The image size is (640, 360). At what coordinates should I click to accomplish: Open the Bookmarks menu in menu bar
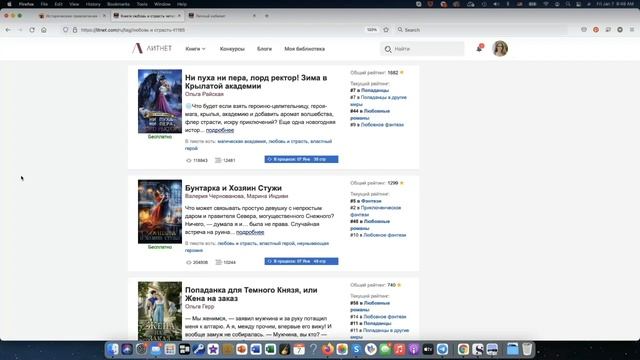click(x=118, y=4)
